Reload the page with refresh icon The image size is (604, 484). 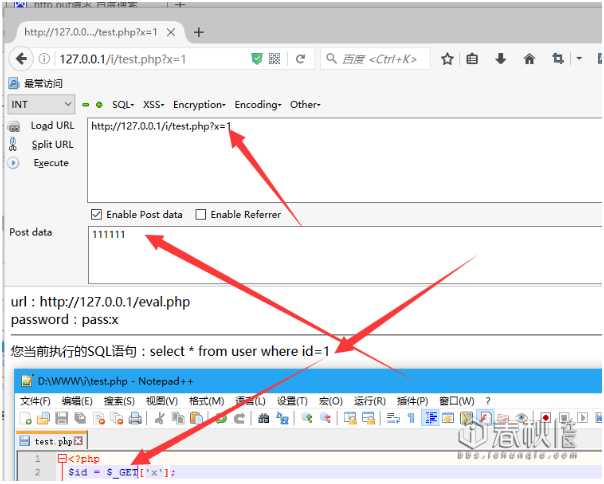pyautogui.click(x=300, y=59)
